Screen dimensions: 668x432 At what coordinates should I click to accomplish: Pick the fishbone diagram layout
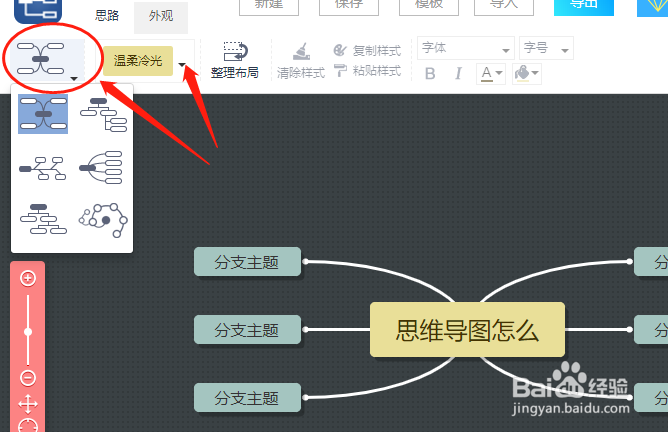click(x=43, y=168)
